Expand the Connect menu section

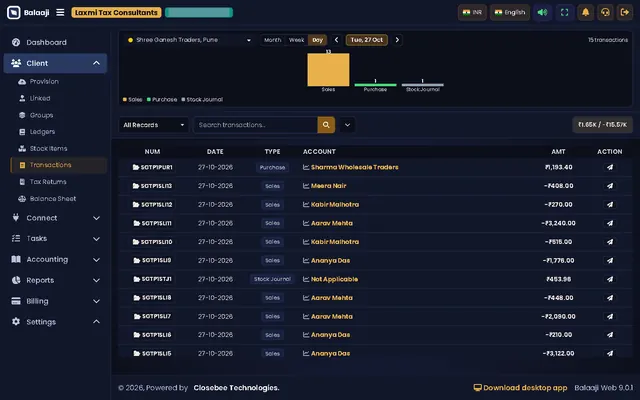(55, 218)
